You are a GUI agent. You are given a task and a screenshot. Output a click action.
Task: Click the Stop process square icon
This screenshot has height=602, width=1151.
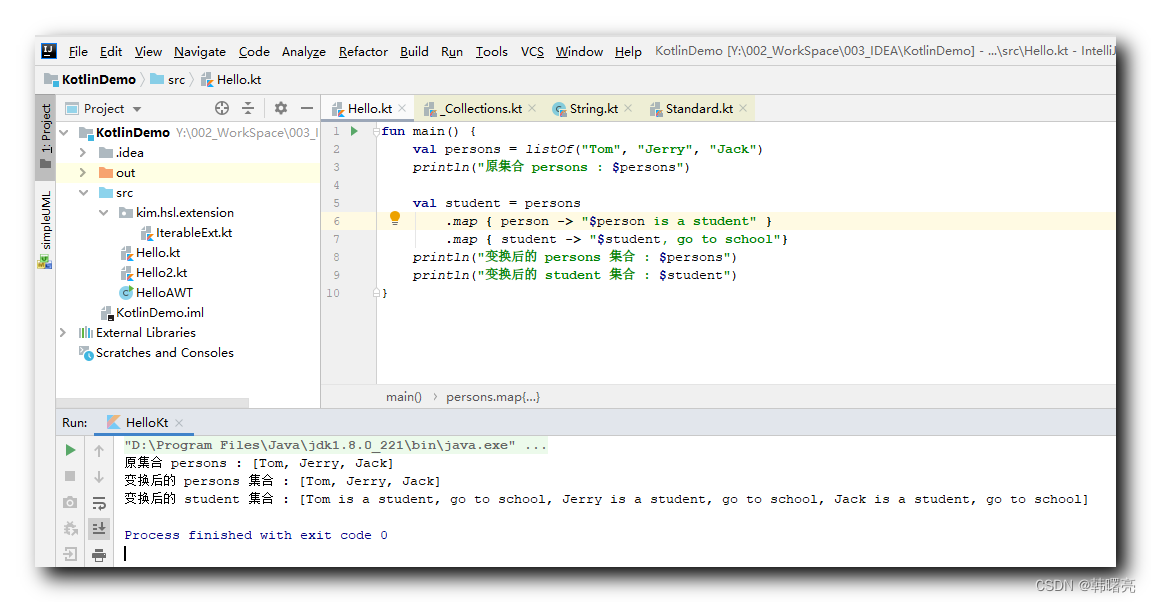point(70,476)
